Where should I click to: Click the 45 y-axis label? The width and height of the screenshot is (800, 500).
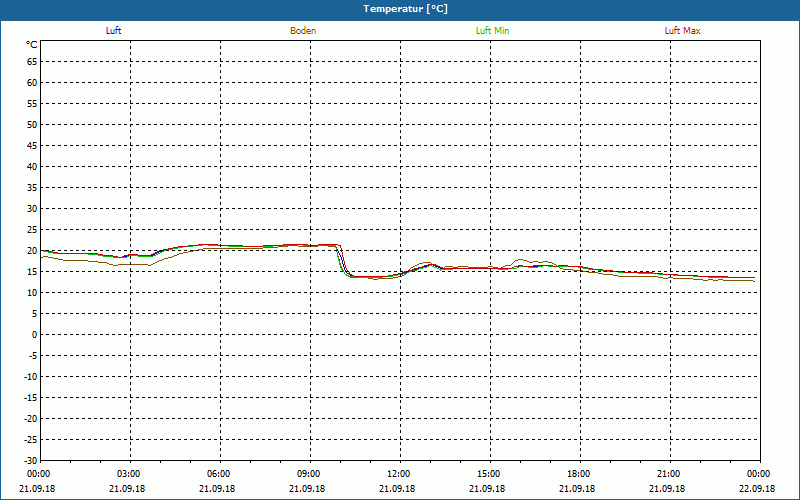coord(32,145)
